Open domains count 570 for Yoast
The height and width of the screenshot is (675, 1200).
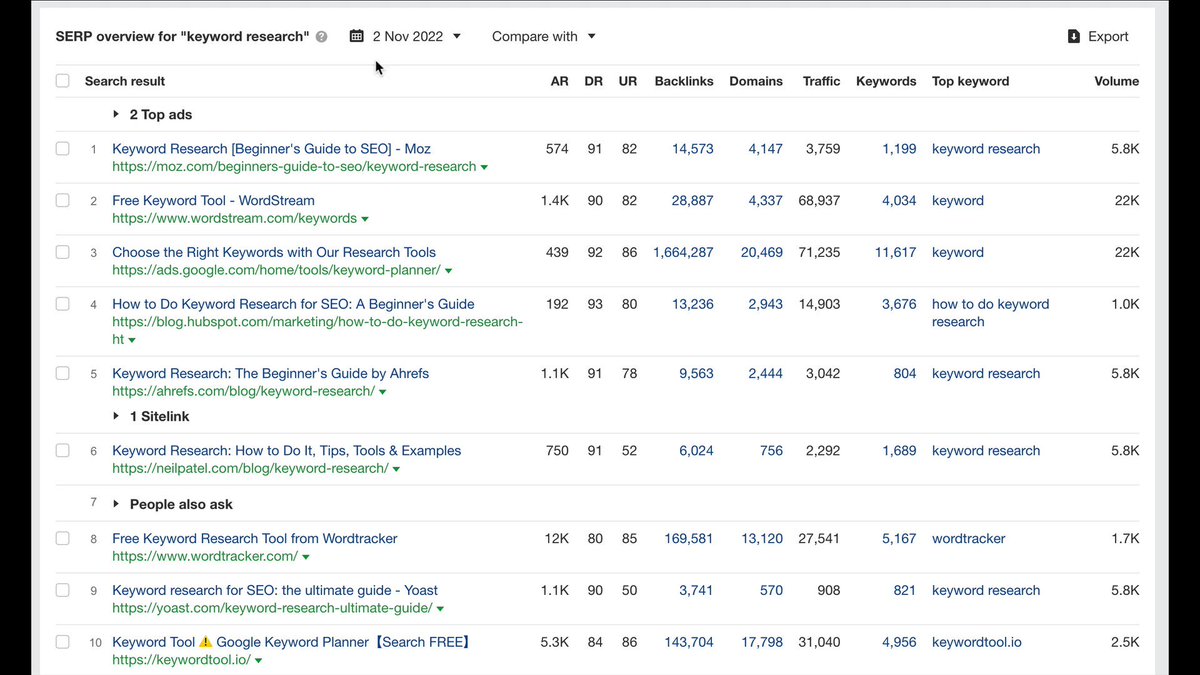coord(772,591)
